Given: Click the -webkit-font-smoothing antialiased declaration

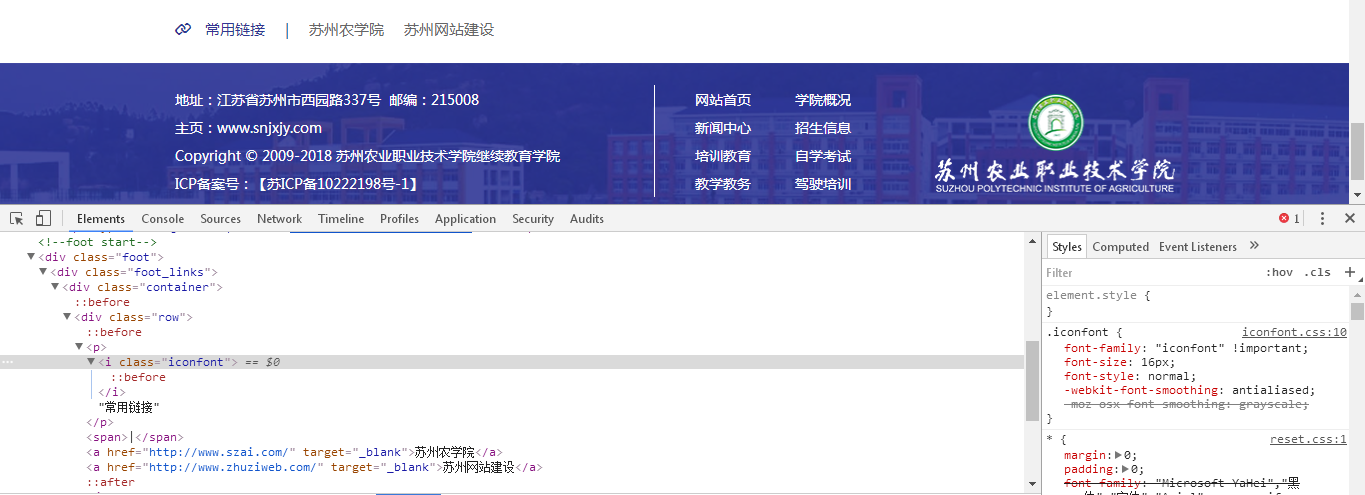Looking at the screenshot, I should 1190,390.
